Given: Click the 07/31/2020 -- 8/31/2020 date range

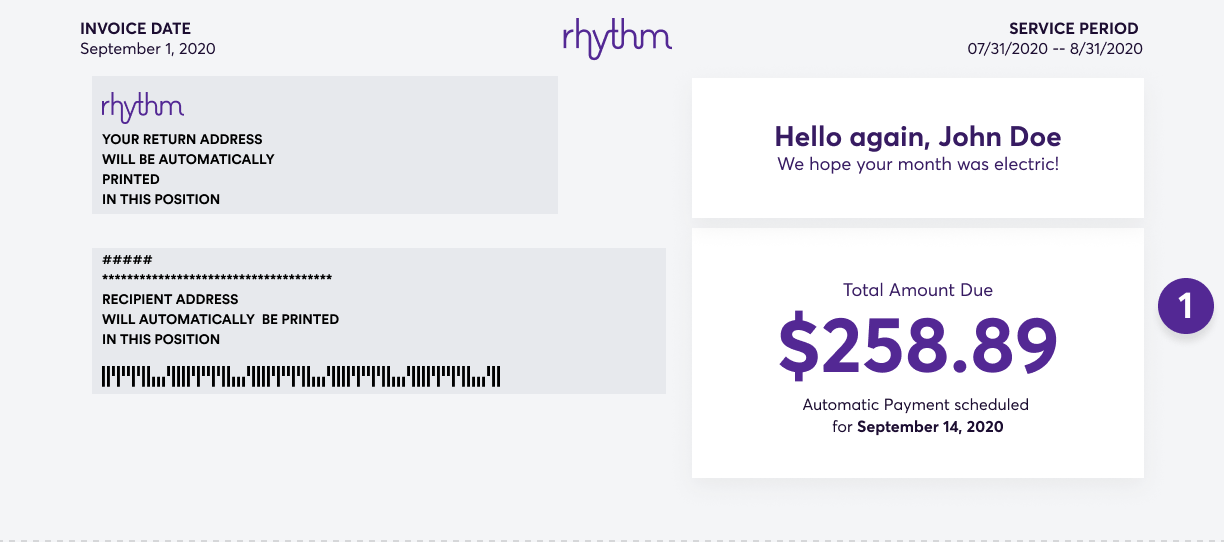Looking at the screenshot, I should [x=1055, y=48].
